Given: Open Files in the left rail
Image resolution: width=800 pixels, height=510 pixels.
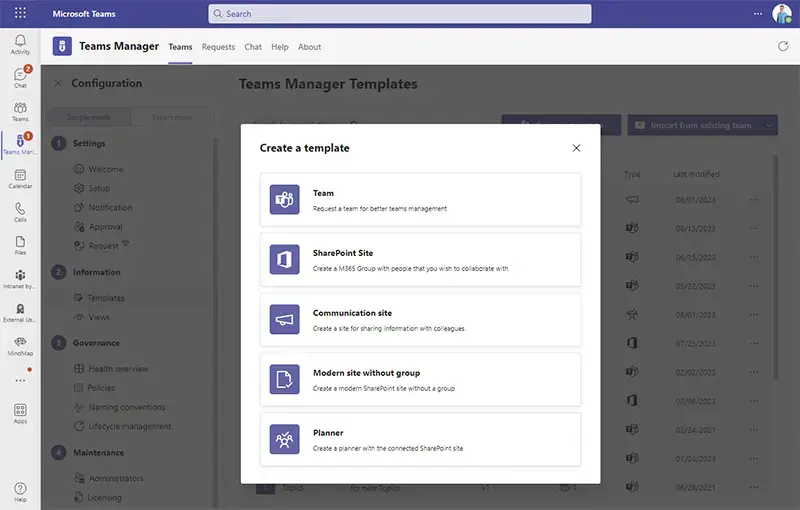Looking at the screenshot, I should 20,245.
